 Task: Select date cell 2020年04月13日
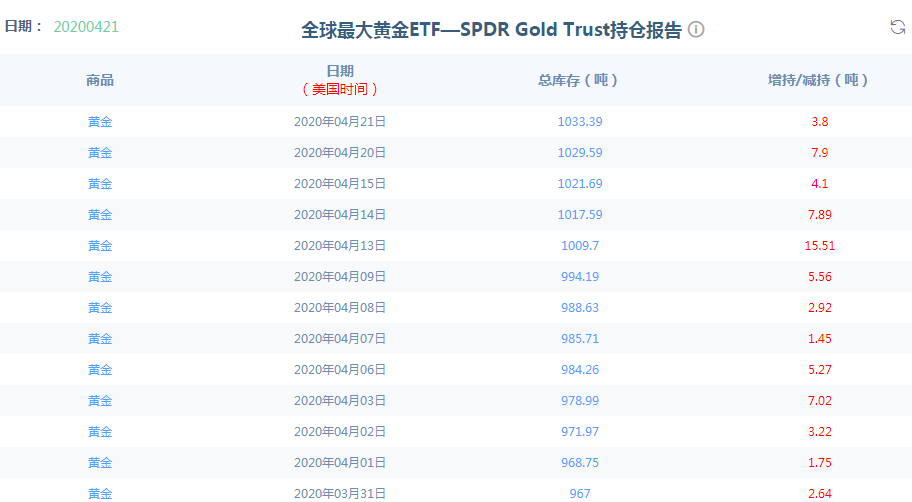tap(340, 245)
